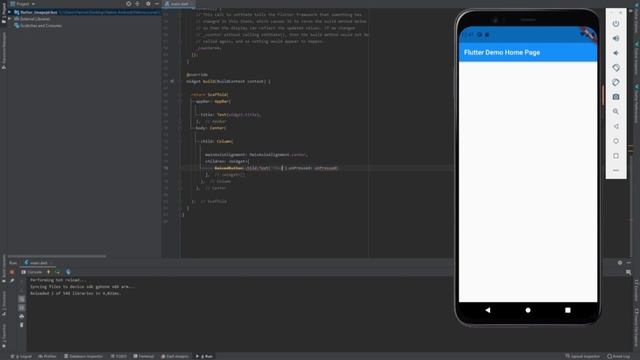Click the emulator volume down icon
The width and height of the screenshot is (640, 360).
click(x=616, y=53)
